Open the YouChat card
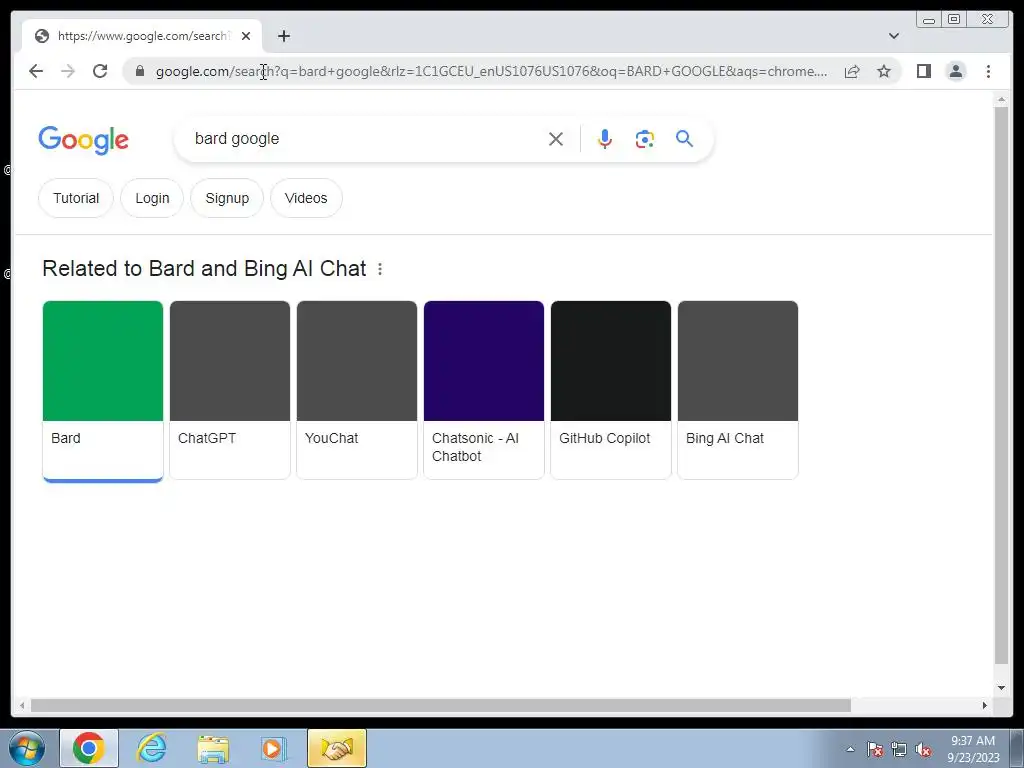 [x=357, y=391]
